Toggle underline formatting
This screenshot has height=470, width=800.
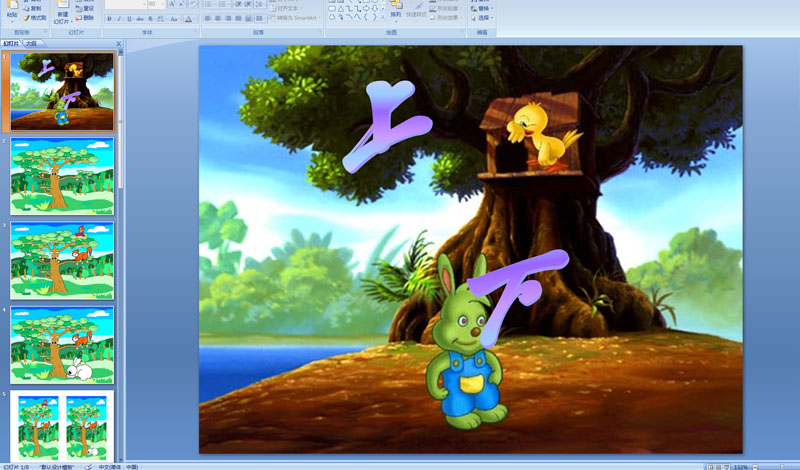(129, 19)
